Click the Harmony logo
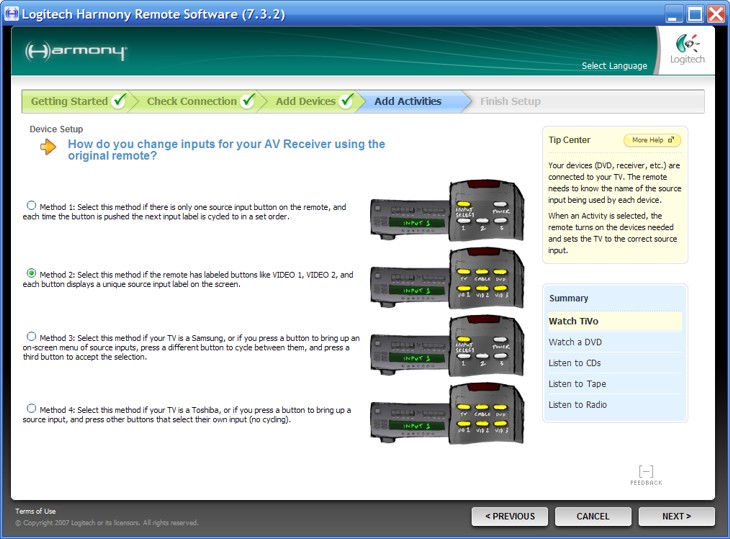The width and height of the screenshot is (730, 539). (76, 51)
